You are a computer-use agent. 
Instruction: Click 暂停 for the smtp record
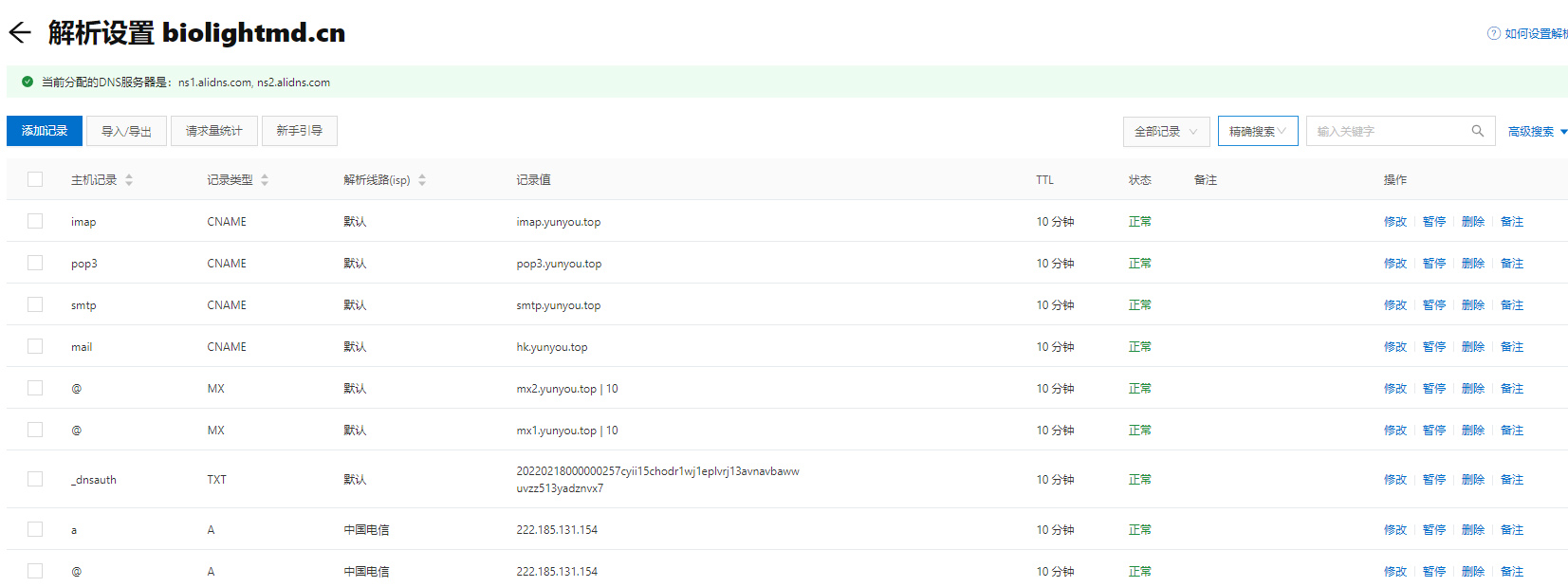1433,305
